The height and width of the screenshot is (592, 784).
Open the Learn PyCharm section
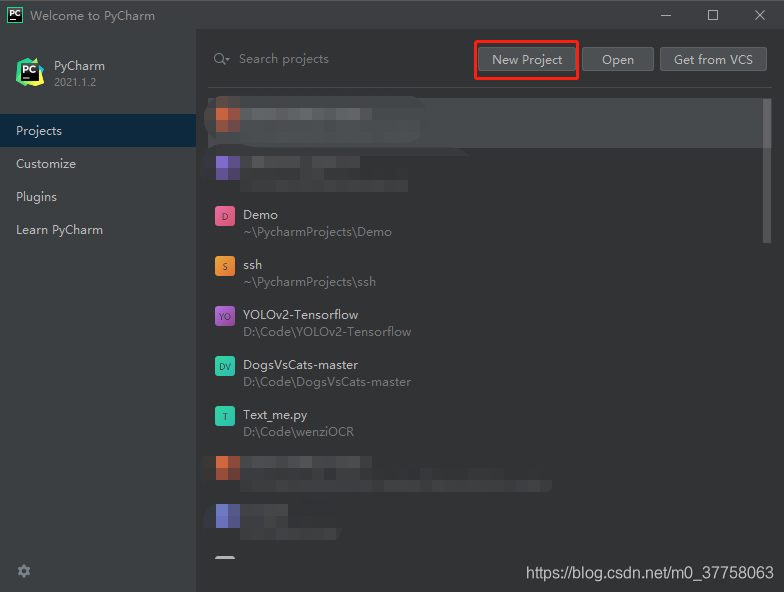98,230
